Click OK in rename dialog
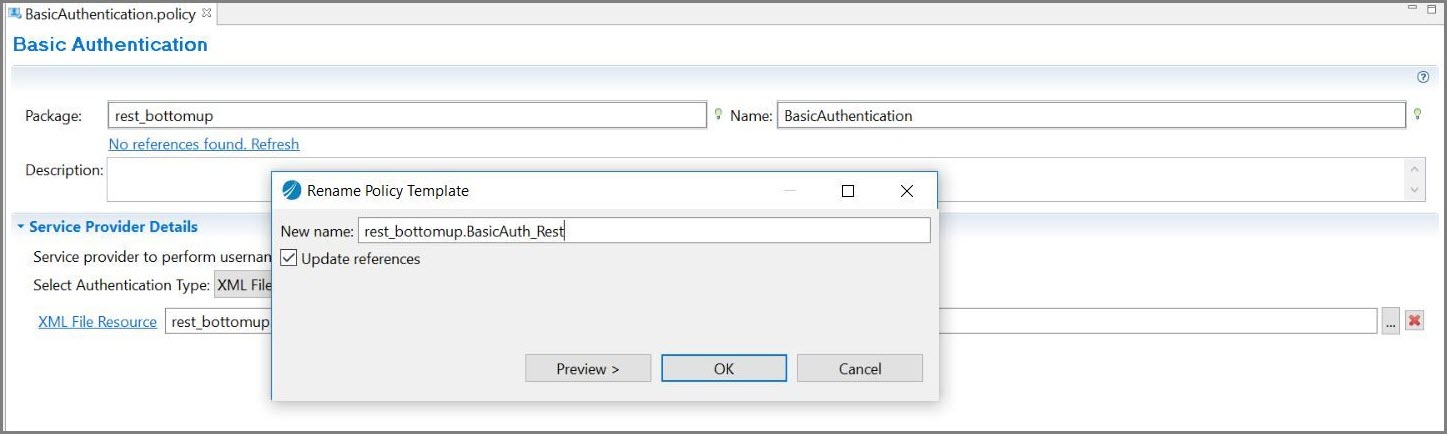Viewport: 1447px width, 434px height. tap(724, 368)
